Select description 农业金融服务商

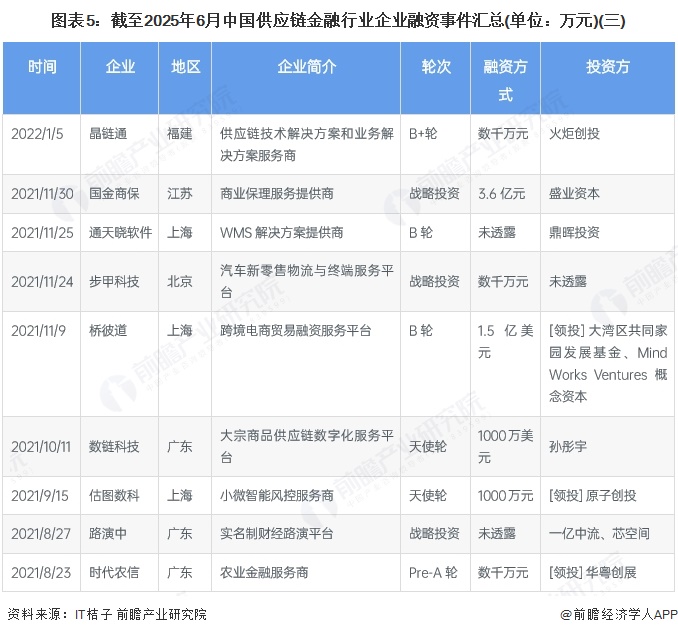click(264, 573)
